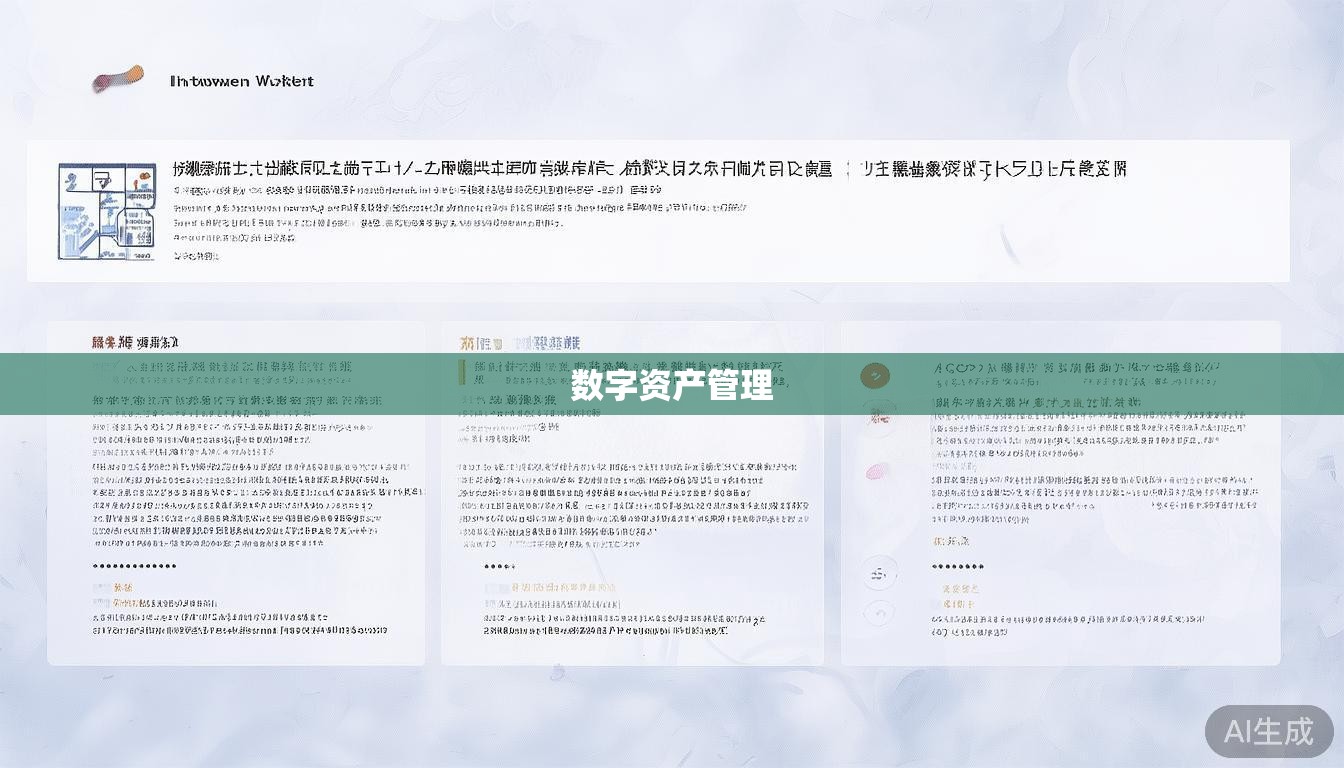The height and width of the screenshot is (768, 1344).
Task: Click the pink oval icon in right card
Action: [878, 470]
